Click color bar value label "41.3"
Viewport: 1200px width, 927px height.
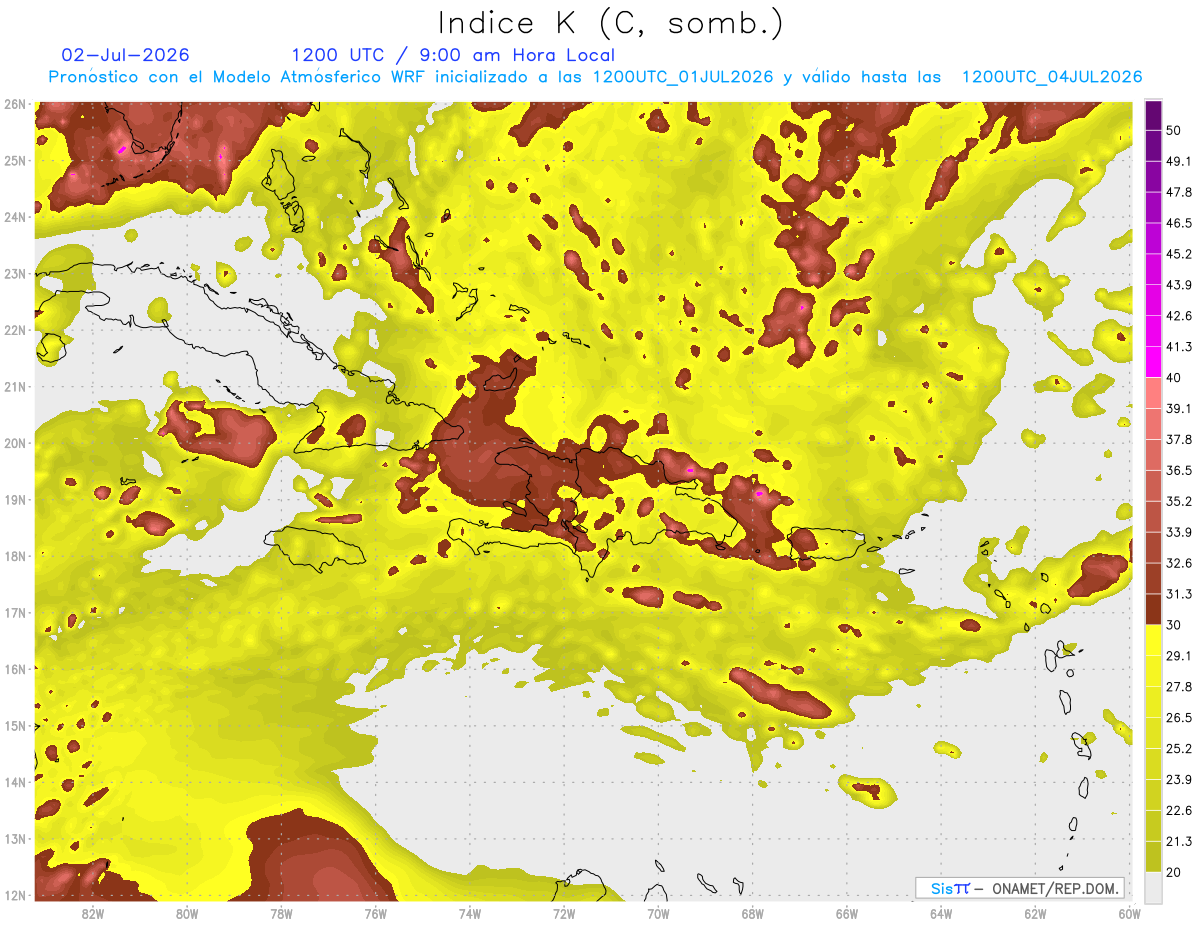point(1179,347)
